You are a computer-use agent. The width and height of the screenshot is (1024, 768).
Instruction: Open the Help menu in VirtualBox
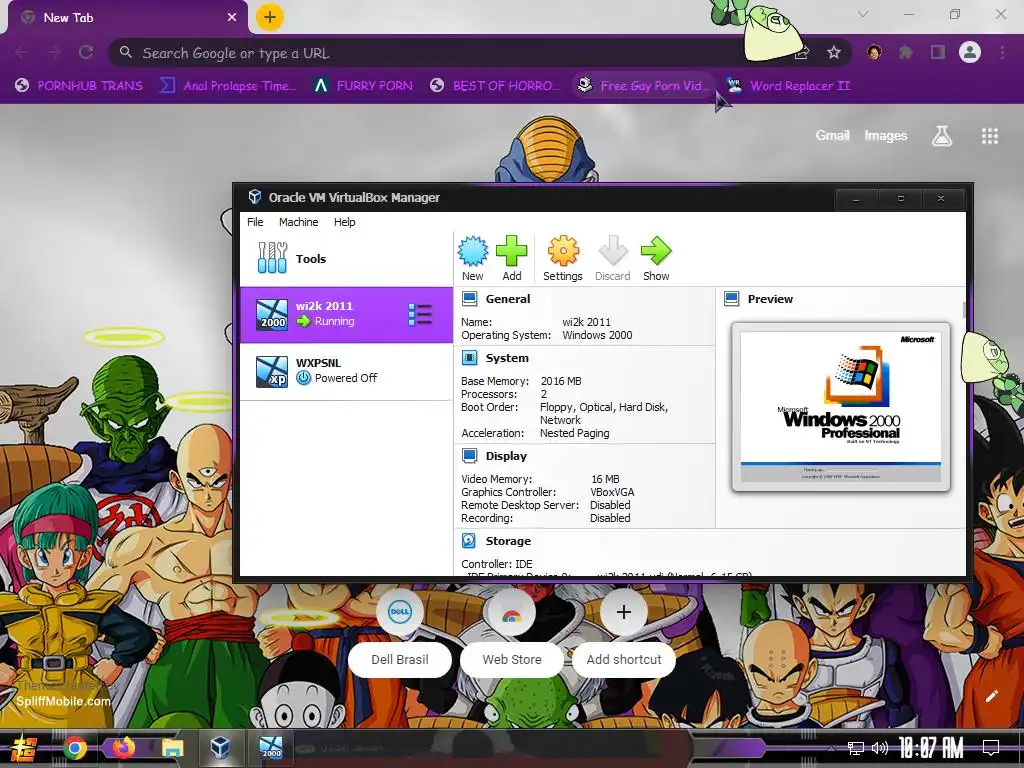344,222
